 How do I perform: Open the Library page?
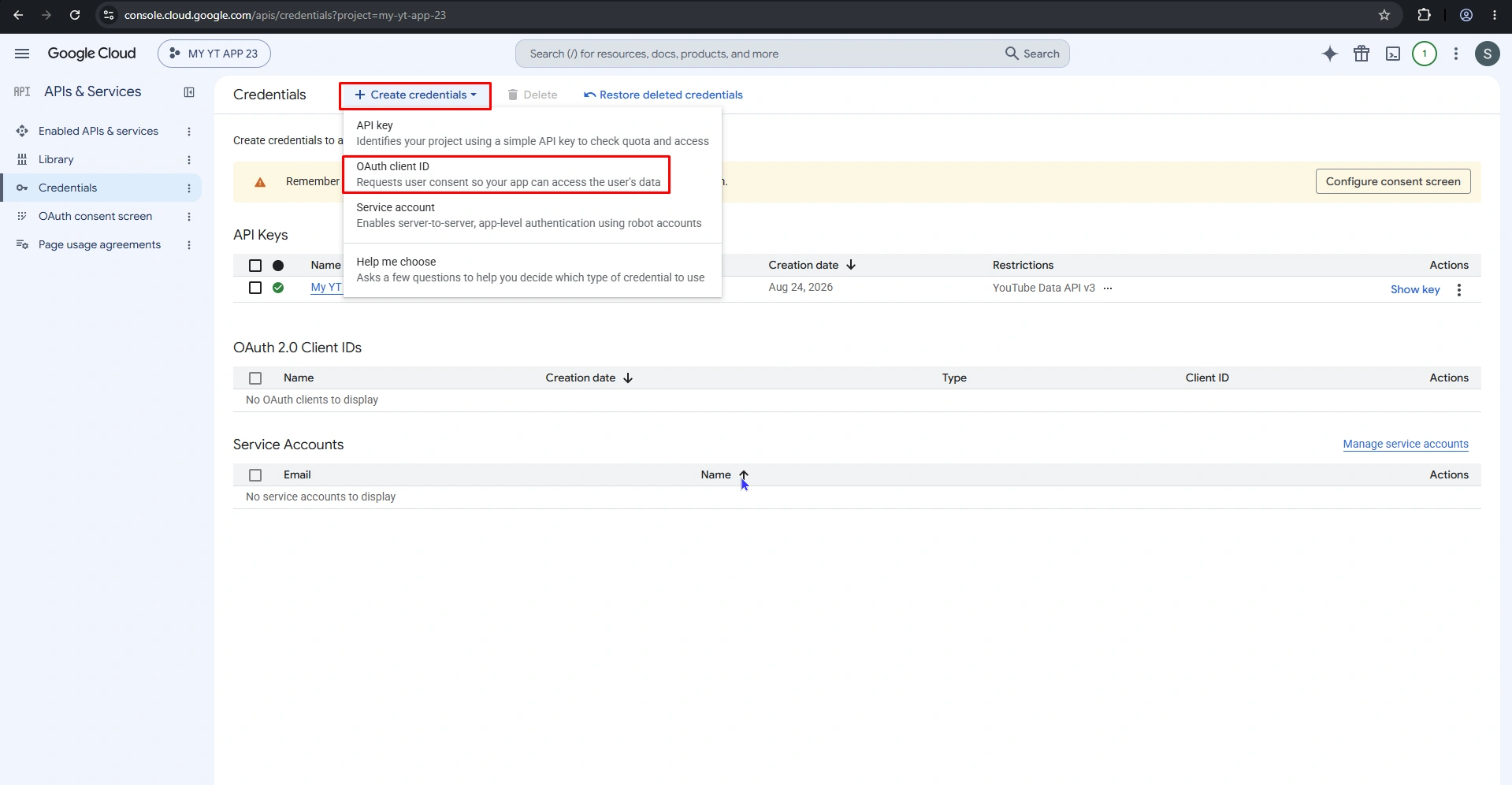pos(56,159)
